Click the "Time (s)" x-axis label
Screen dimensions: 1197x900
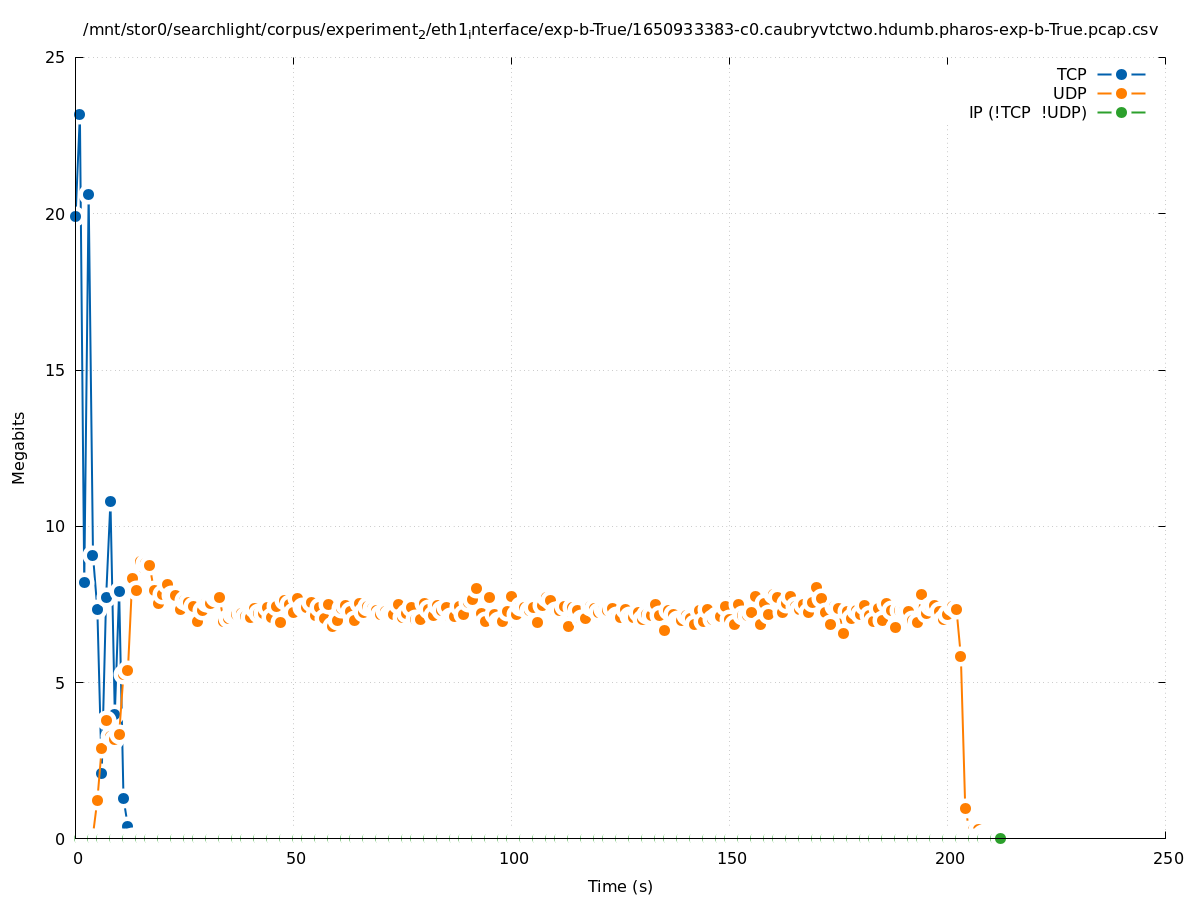[x=620, y=886]
